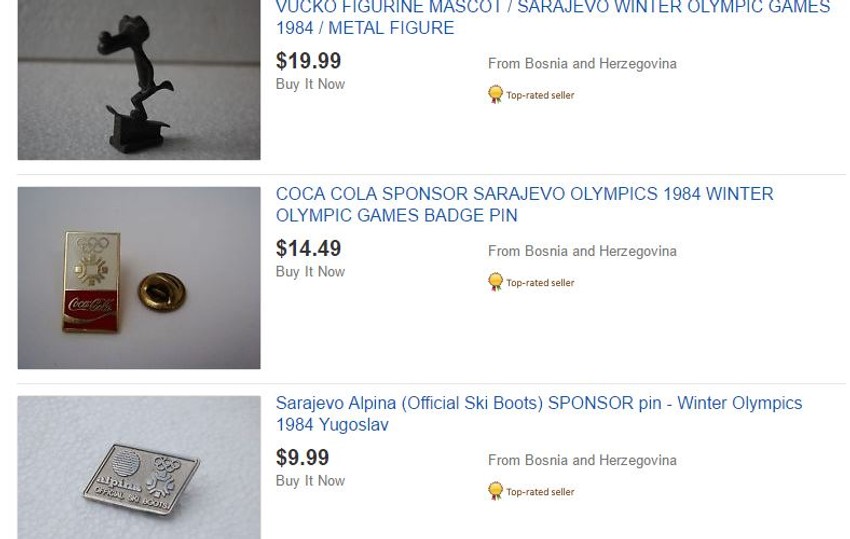Click the top-rated seller ribbon icon for Vucko figurine
This screenshot has width=850, height=539.
[x=495, y=95]
